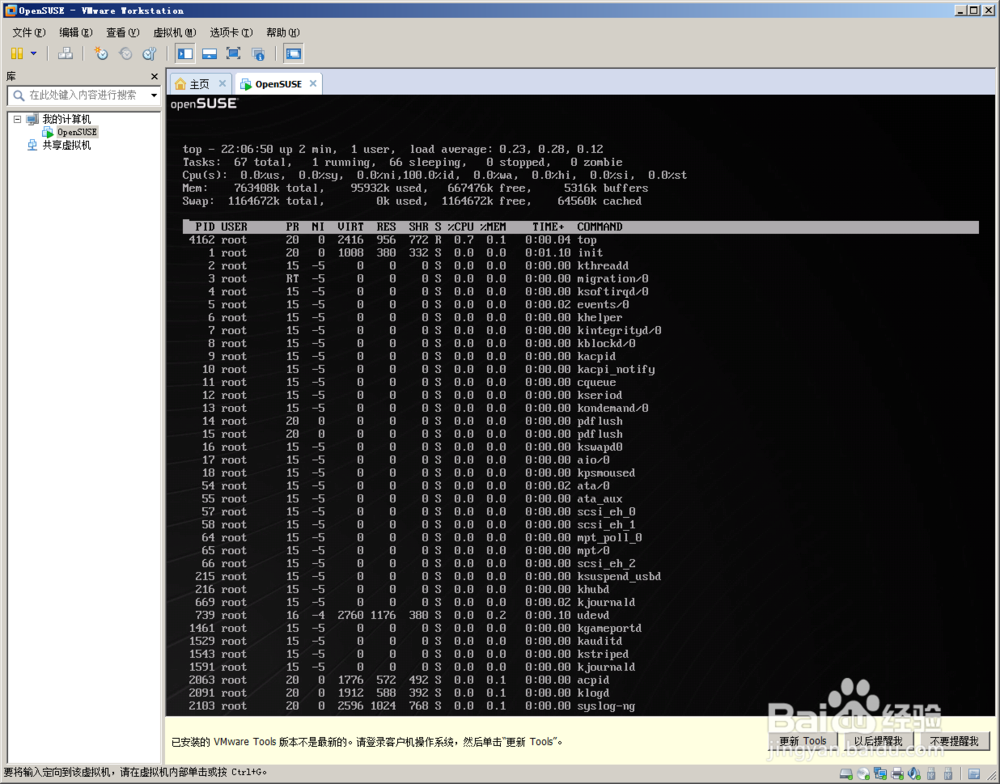Click the 更新 Tools button
1000x784 pixels.
(802, 741)
